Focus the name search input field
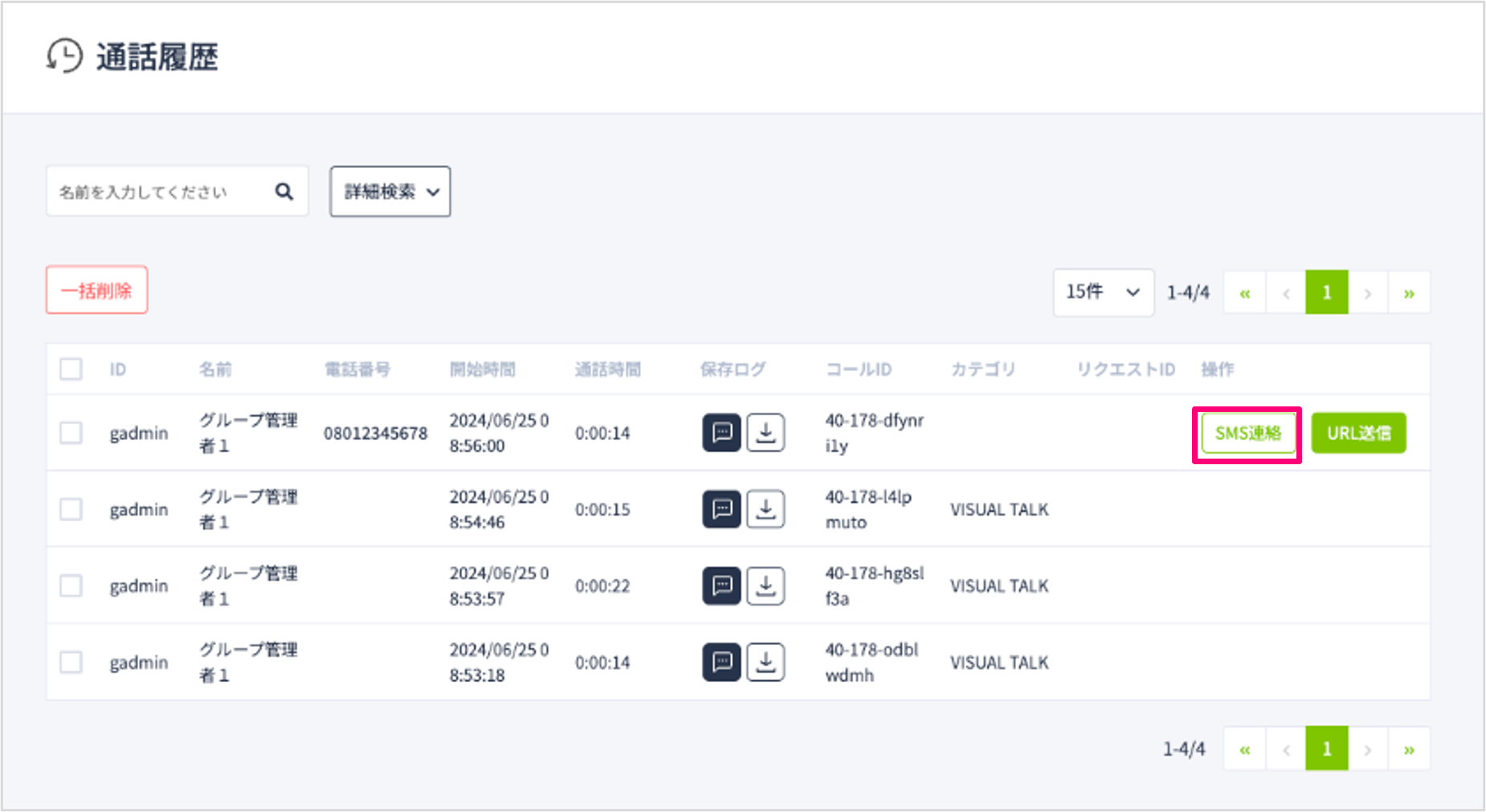 pyautogui.click(x=161, y=191)
